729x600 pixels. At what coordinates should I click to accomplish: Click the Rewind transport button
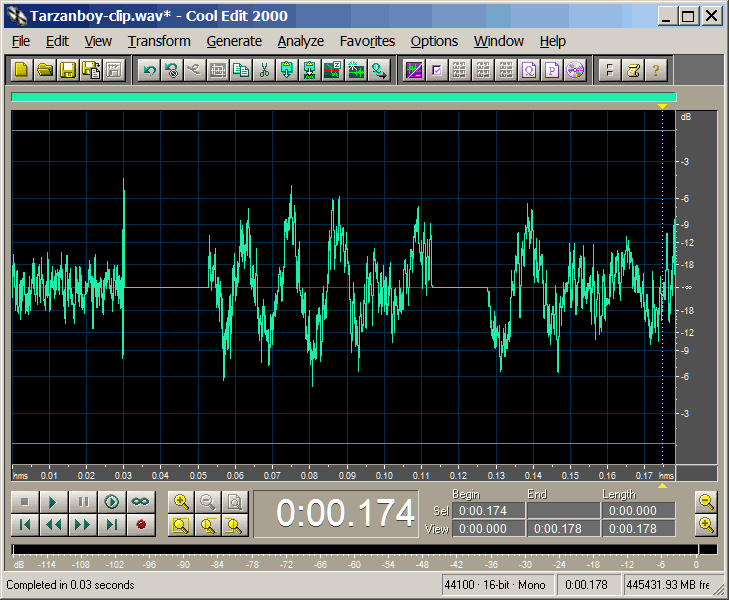[53, 525]
